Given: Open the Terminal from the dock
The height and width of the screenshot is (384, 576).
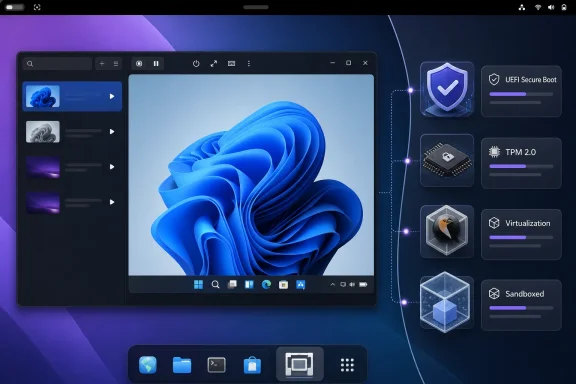Looking at the screenshot, I should click(217, 365).
